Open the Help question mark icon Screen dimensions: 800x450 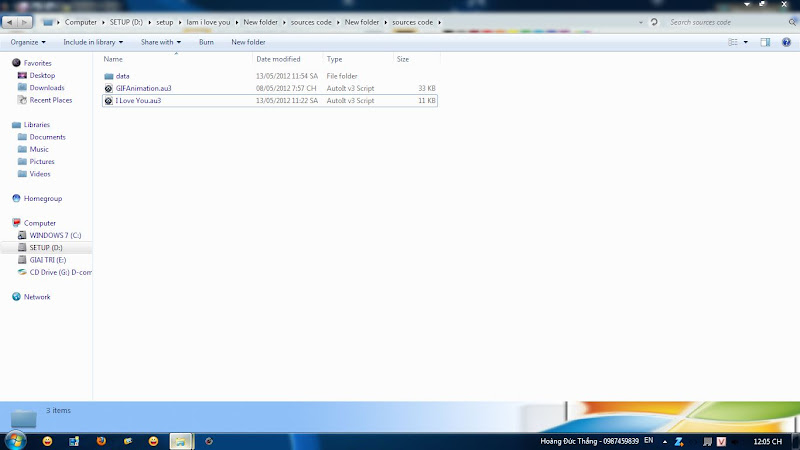786,42
